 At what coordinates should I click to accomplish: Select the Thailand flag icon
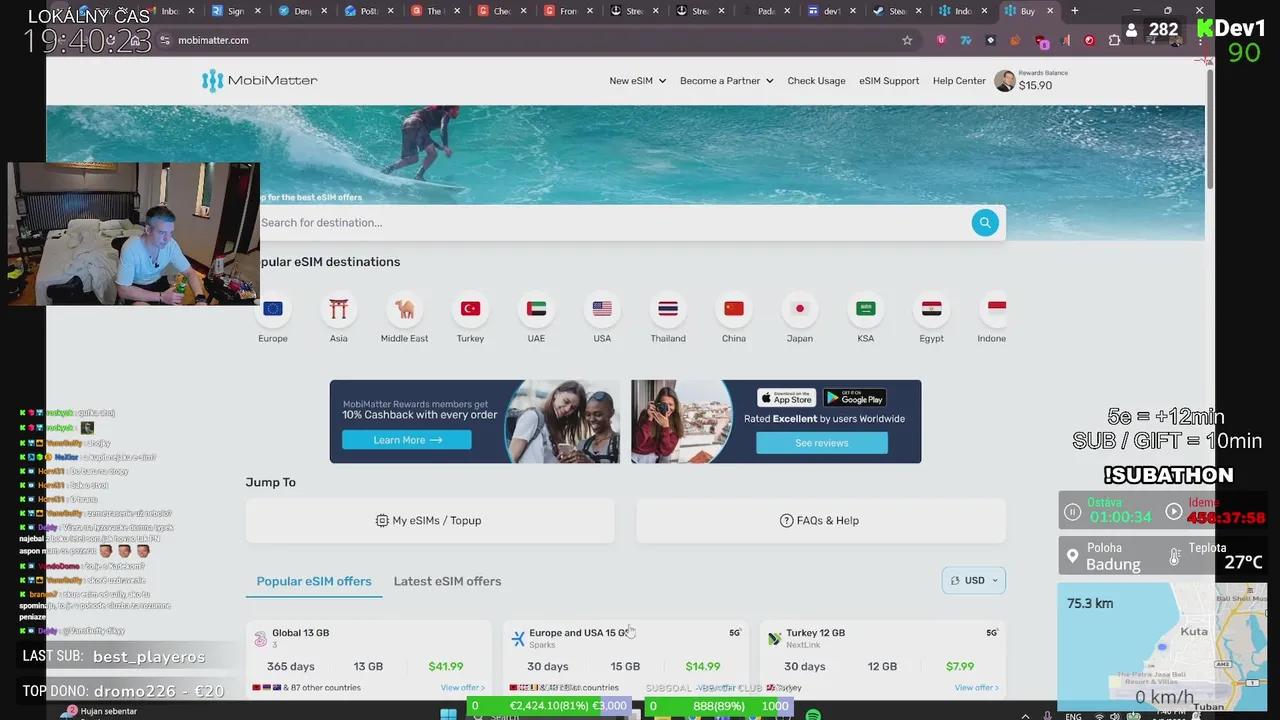click(668, 309)
